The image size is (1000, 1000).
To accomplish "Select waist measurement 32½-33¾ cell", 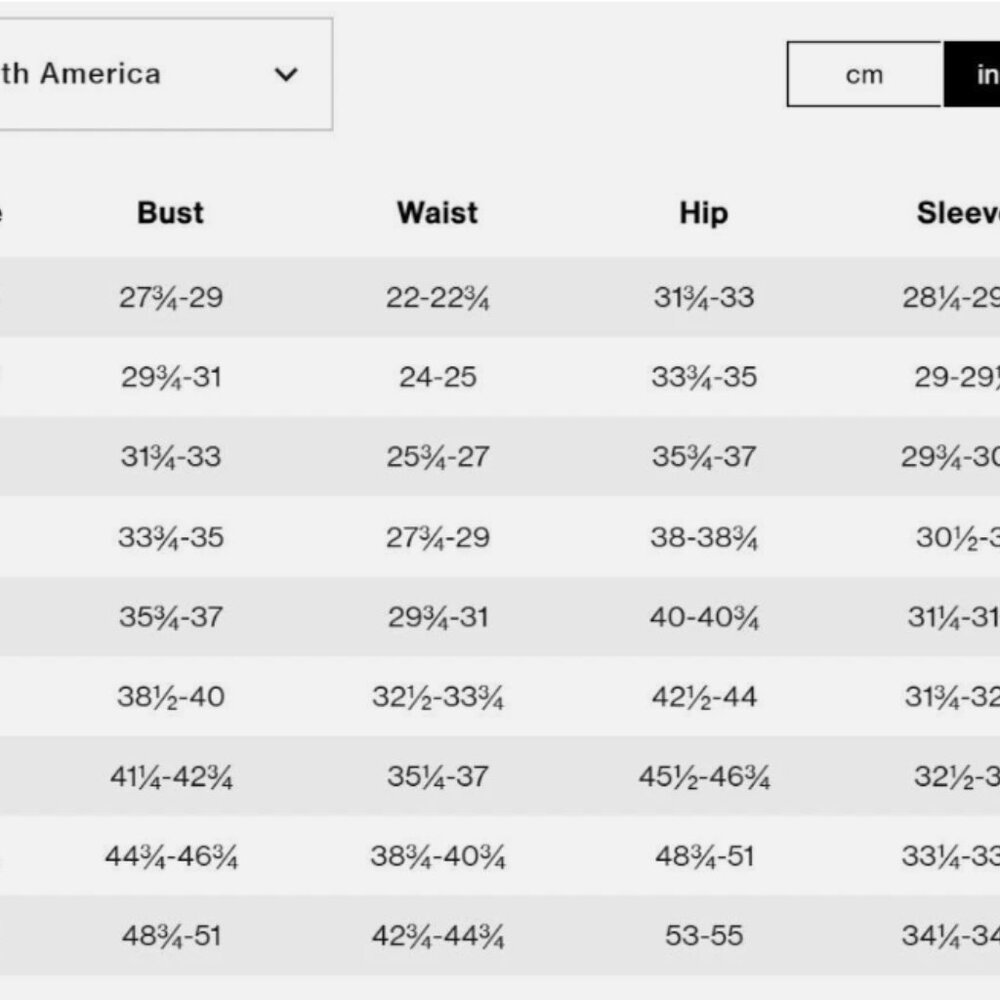I will click(438, 697).
